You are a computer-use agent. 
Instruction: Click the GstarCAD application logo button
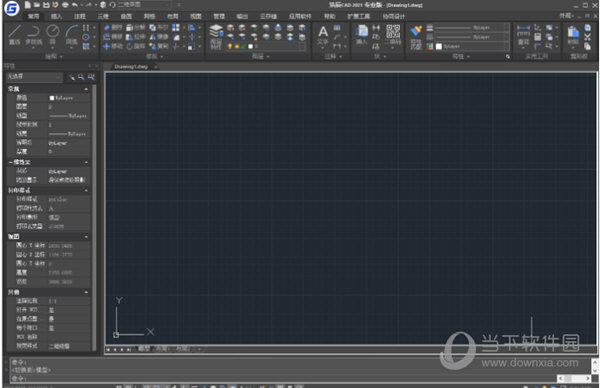tap(12, 8)
